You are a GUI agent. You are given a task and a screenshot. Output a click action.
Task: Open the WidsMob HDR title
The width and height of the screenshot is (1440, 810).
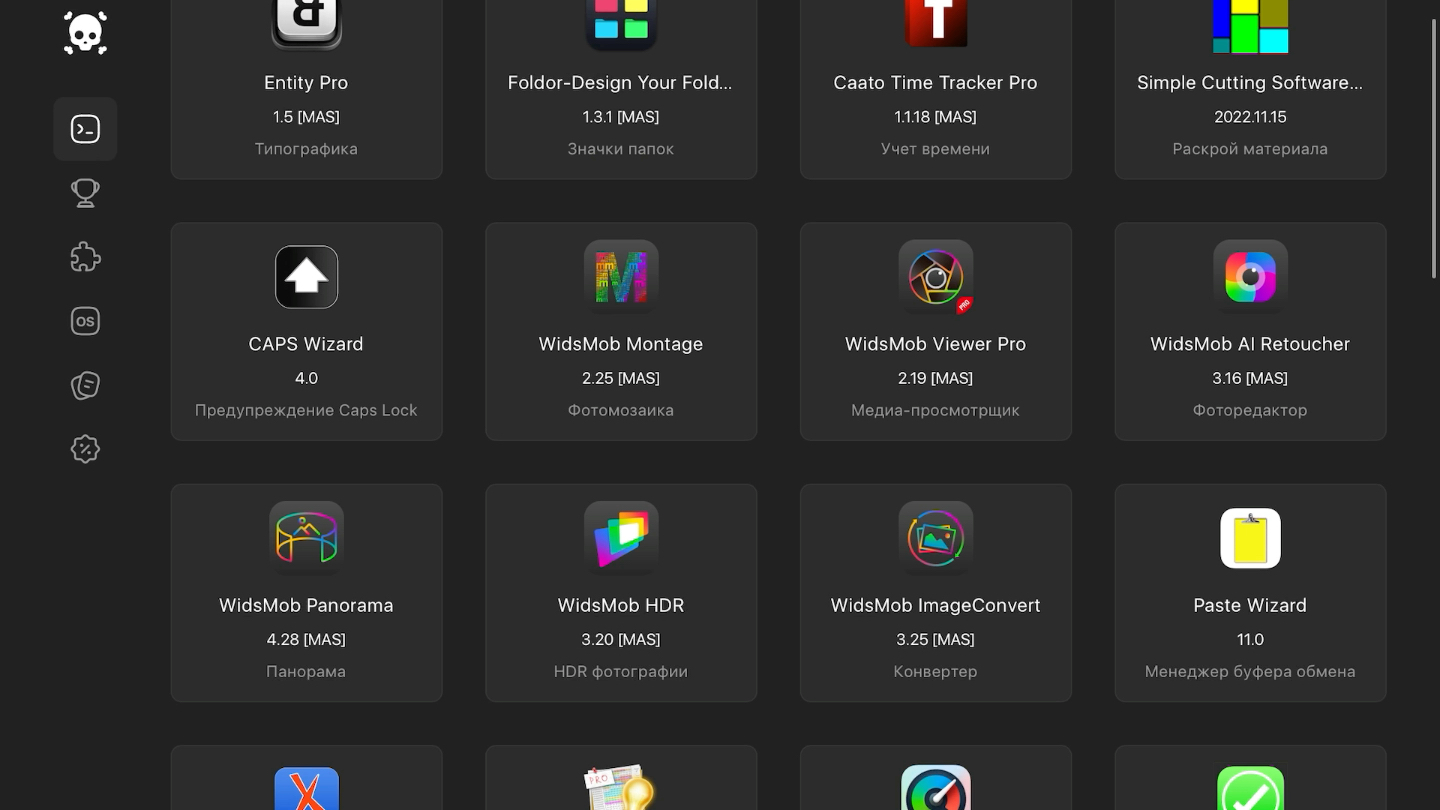621,605
